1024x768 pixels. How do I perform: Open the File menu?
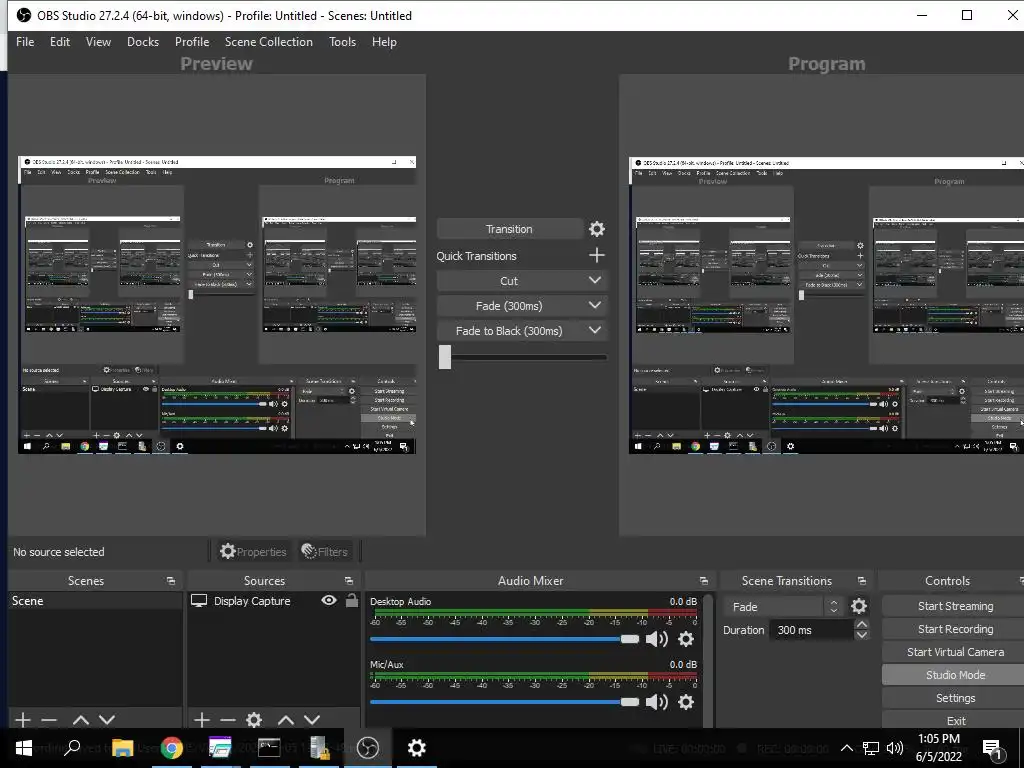point(25,42)
